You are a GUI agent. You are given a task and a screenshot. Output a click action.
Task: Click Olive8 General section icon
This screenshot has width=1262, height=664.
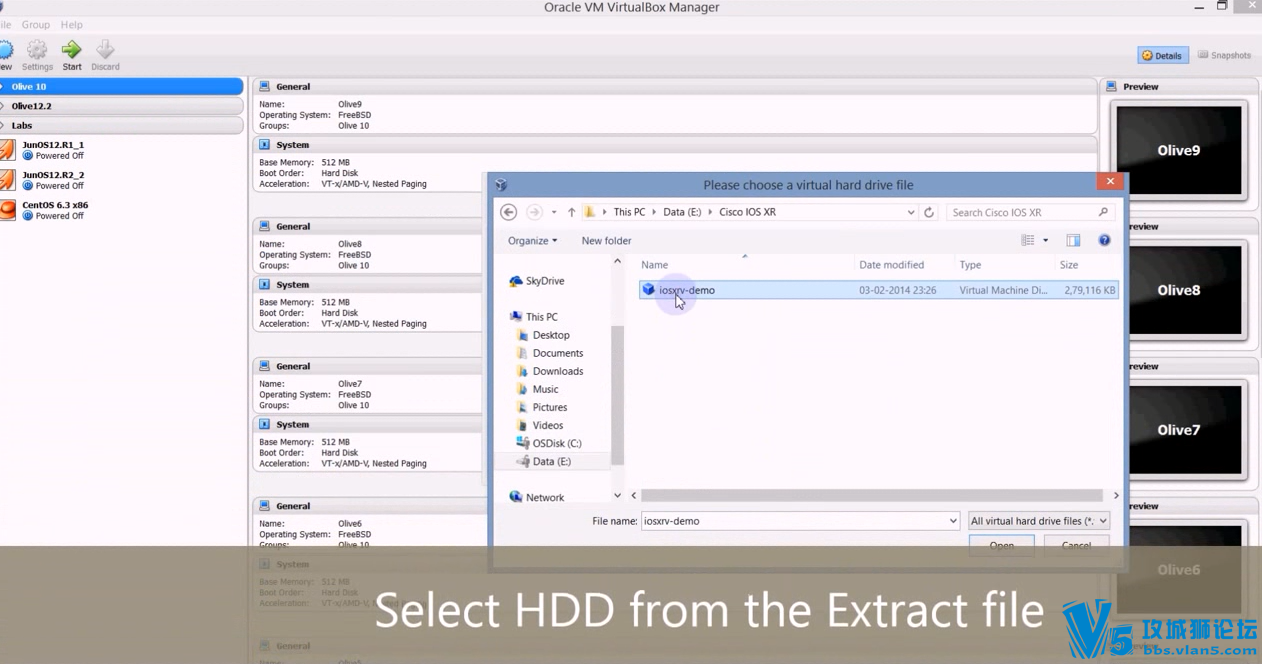pyautogui.click(x=264, y=226)
